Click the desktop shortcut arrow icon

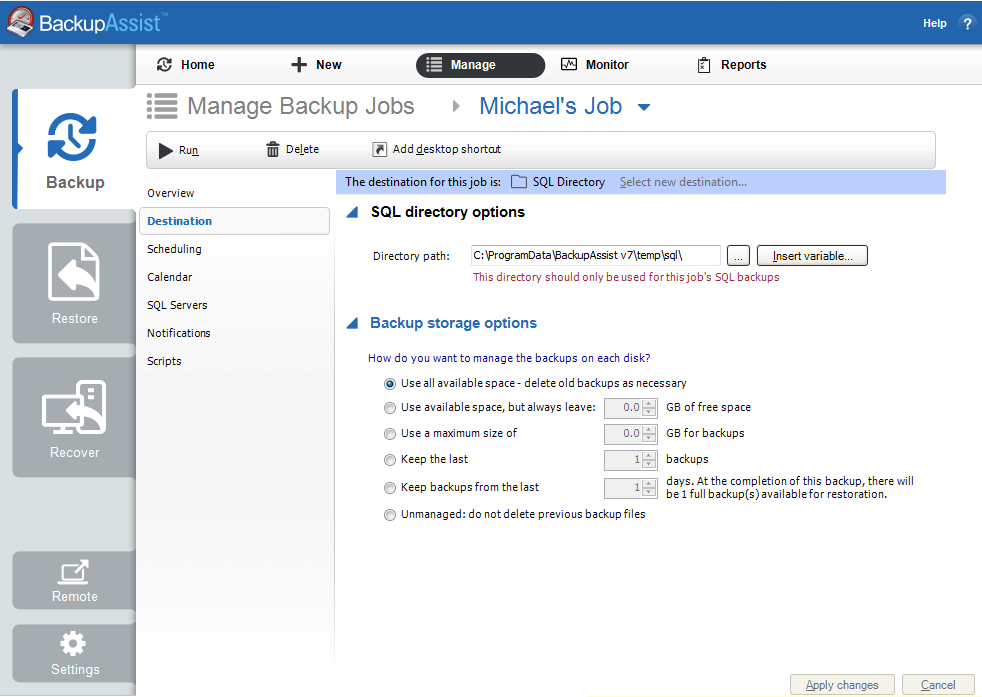click(x=380, y=149)
